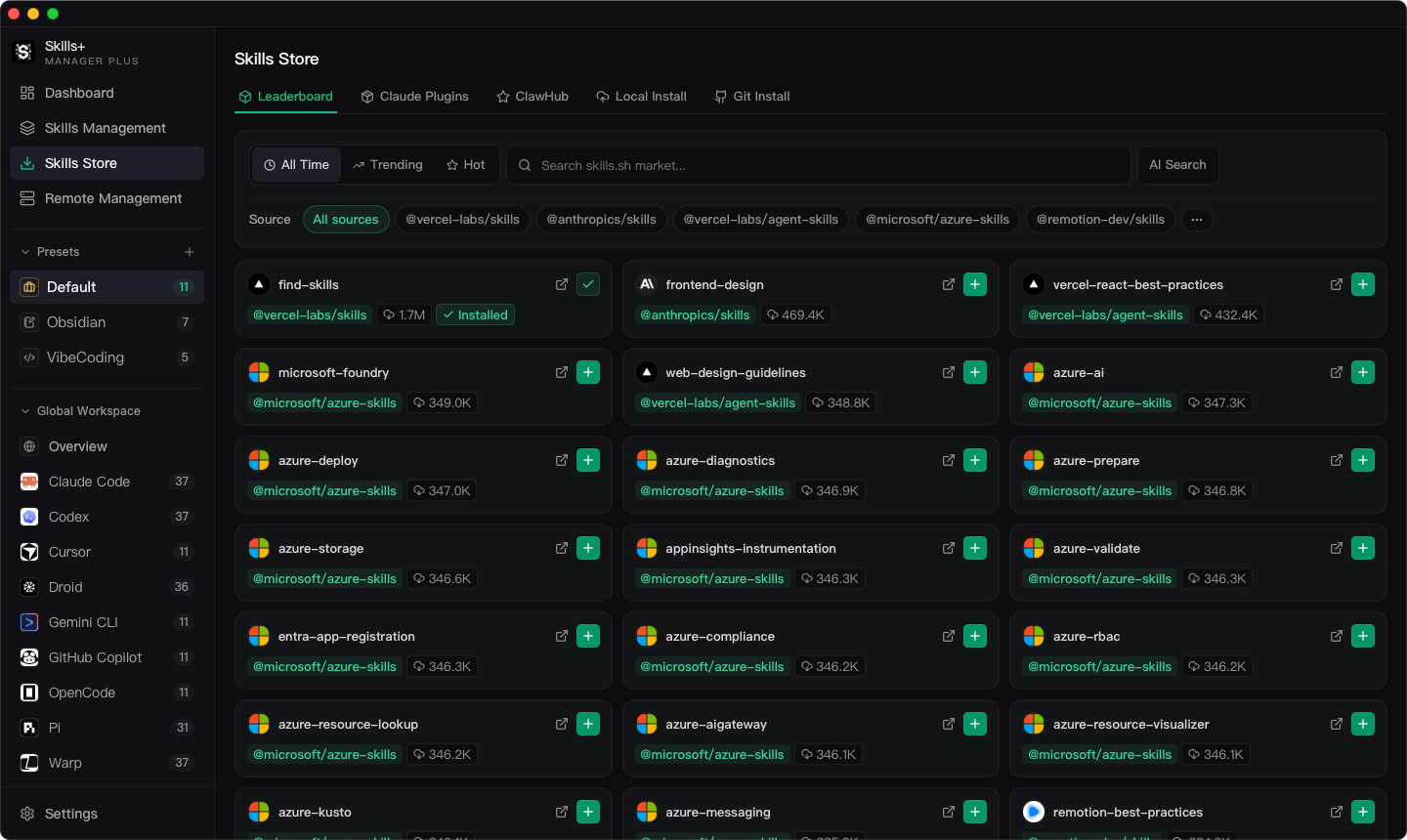1407x840 pixels.
Task: Show more sources with ellipsis button
Action: (x=1197, y=220)
